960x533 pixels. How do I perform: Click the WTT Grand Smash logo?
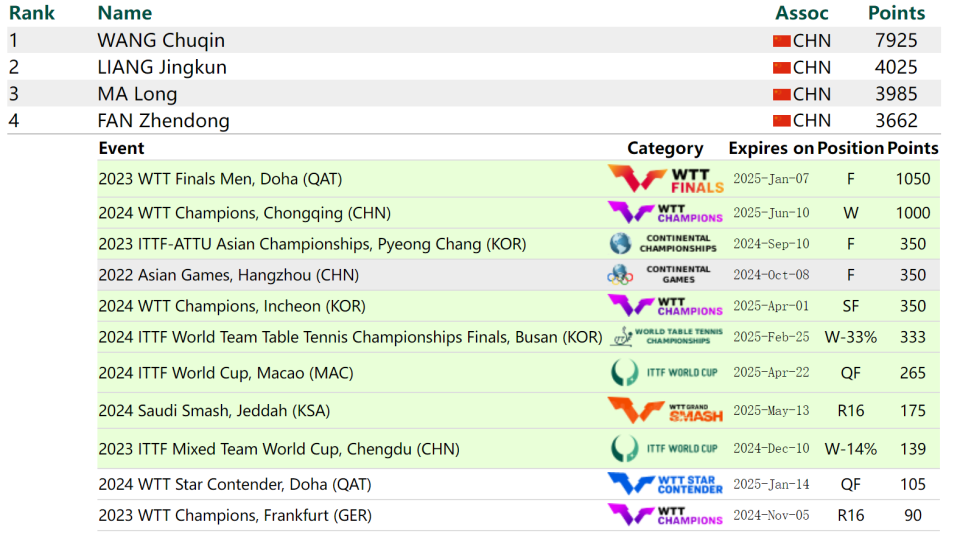pos(666,411)
